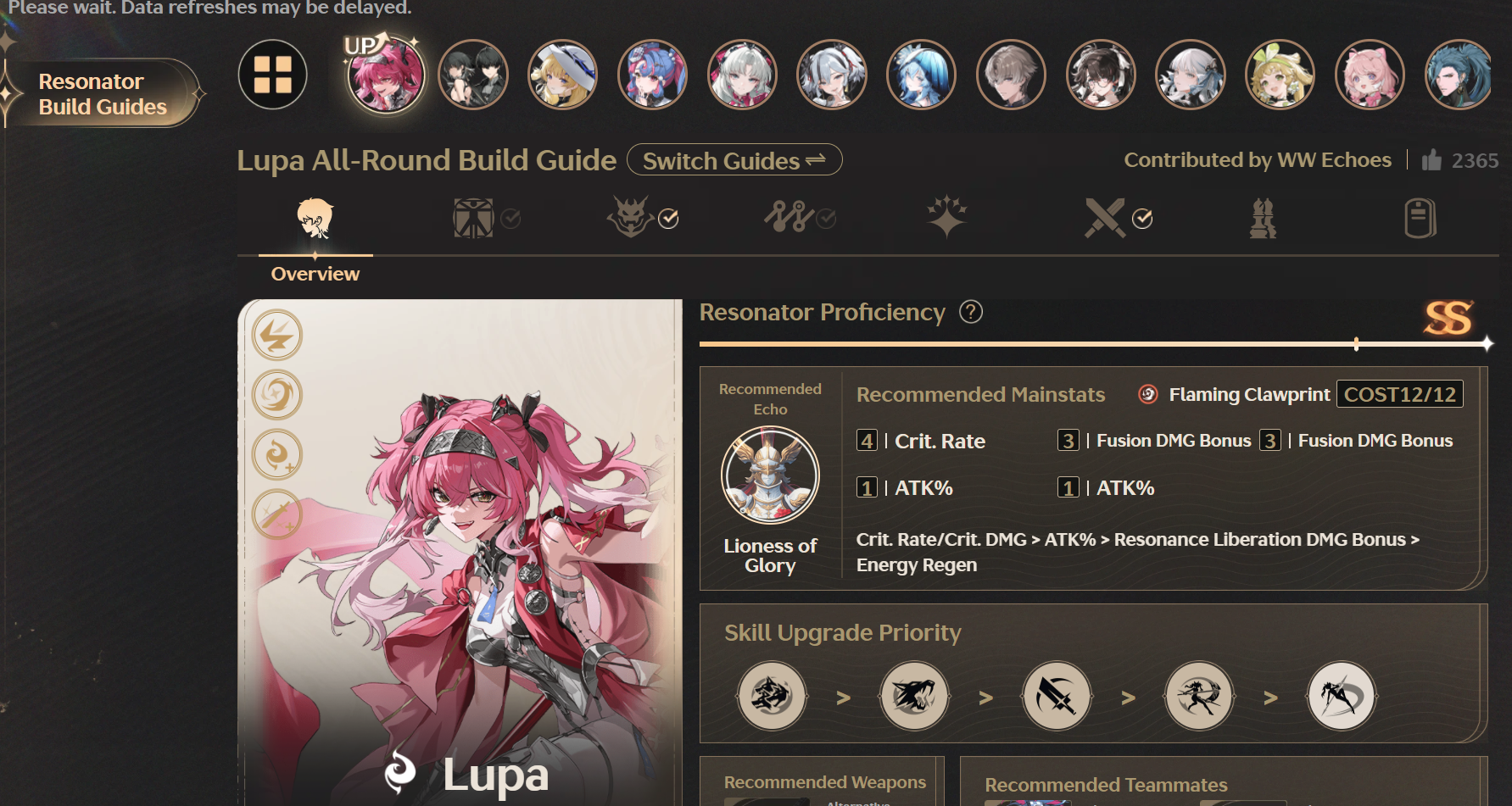Select the Lupa avatar marked UP
The height and width of the screenshot is (806, 1512).
point(386,75)
